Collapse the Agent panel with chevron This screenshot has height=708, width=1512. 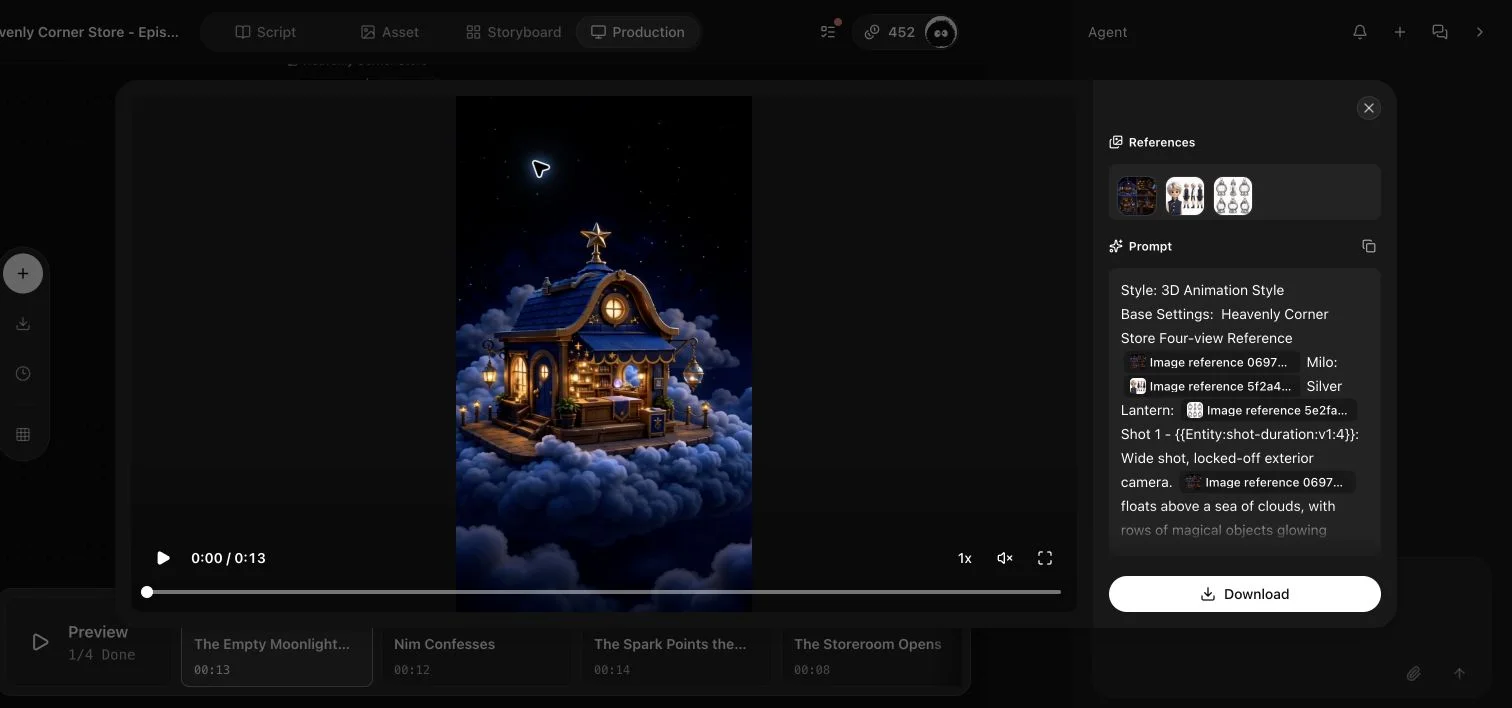point(1480,32)
